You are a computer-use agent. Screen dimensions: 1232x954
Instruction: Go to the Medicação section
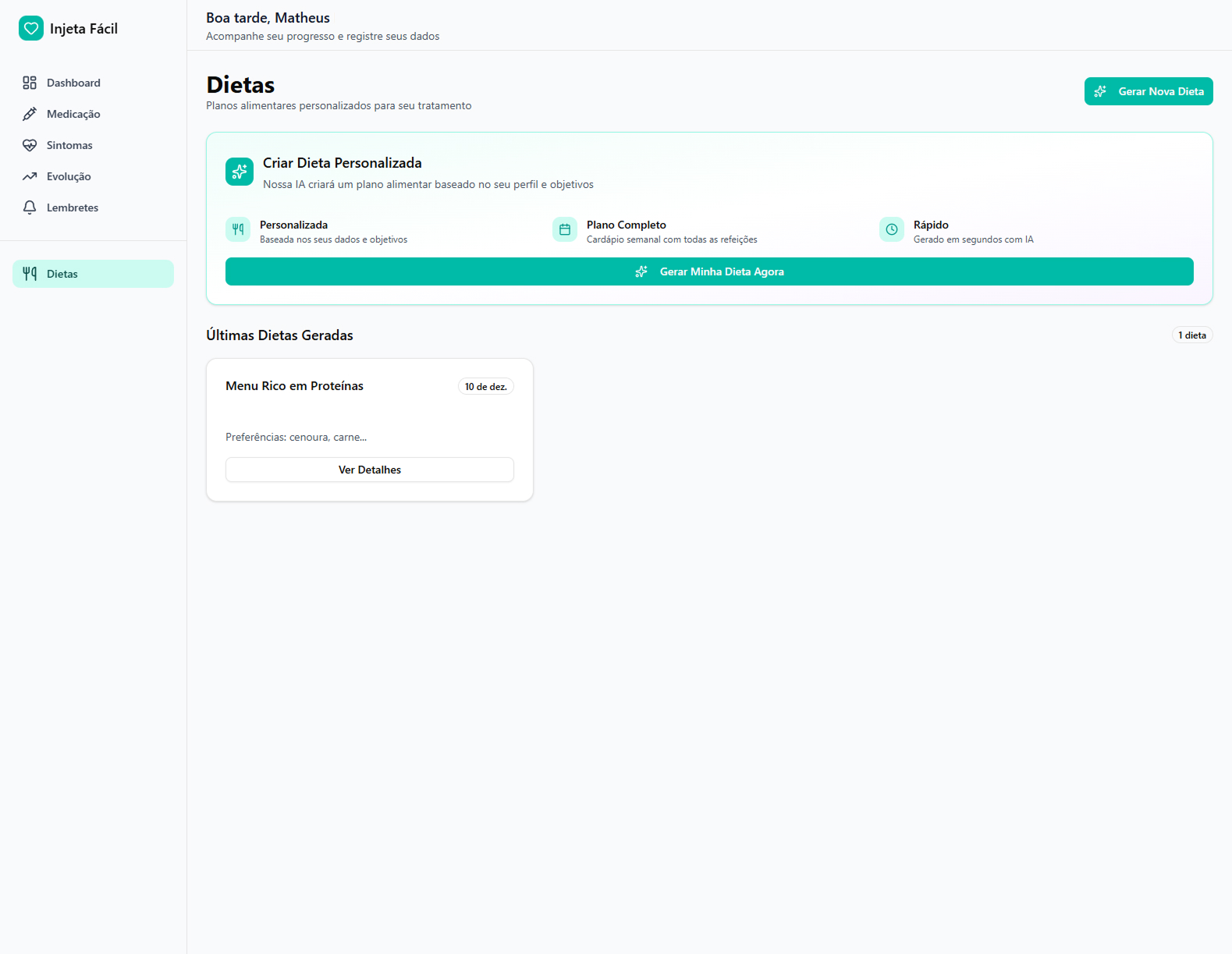tap(73, 114)
